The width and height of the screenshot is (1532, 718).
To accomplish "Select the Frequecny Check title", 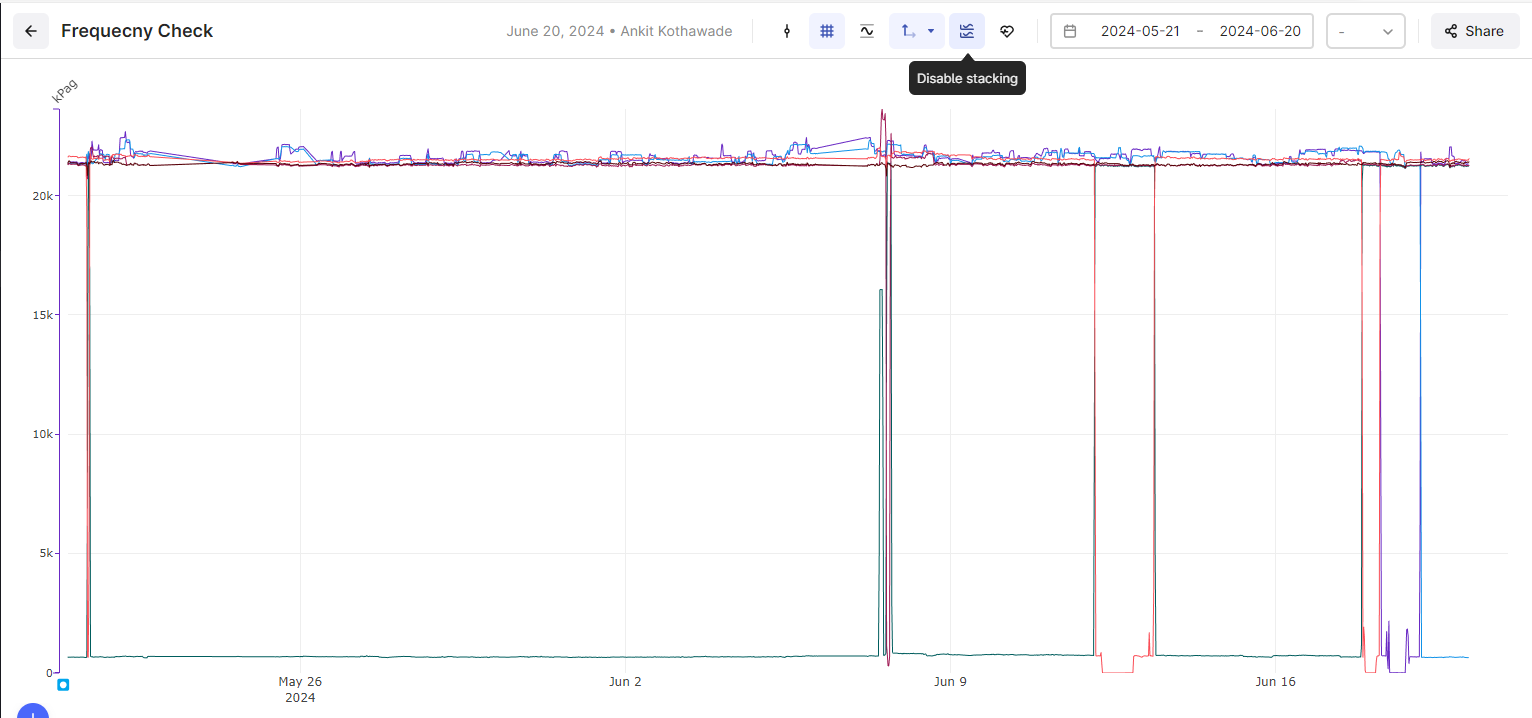I will point(137,31).
